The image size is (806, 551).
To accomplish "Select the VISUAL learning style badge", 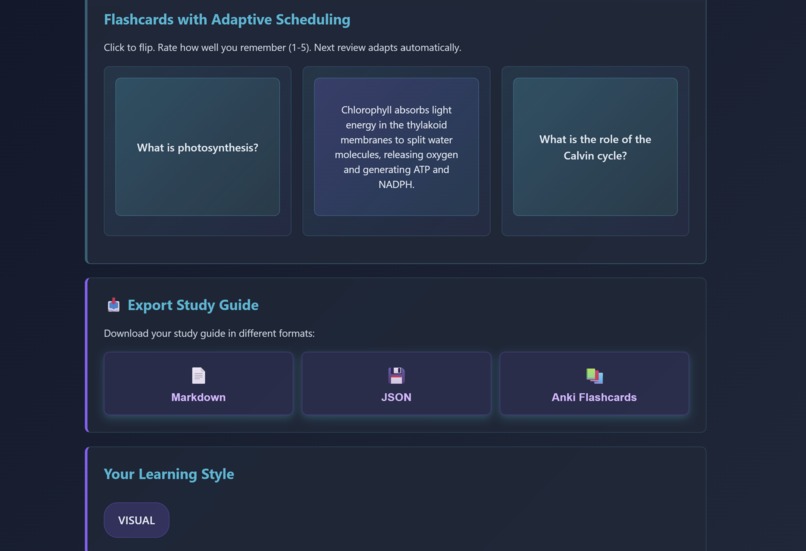I will pyautogui.click(x=137, y=520).
